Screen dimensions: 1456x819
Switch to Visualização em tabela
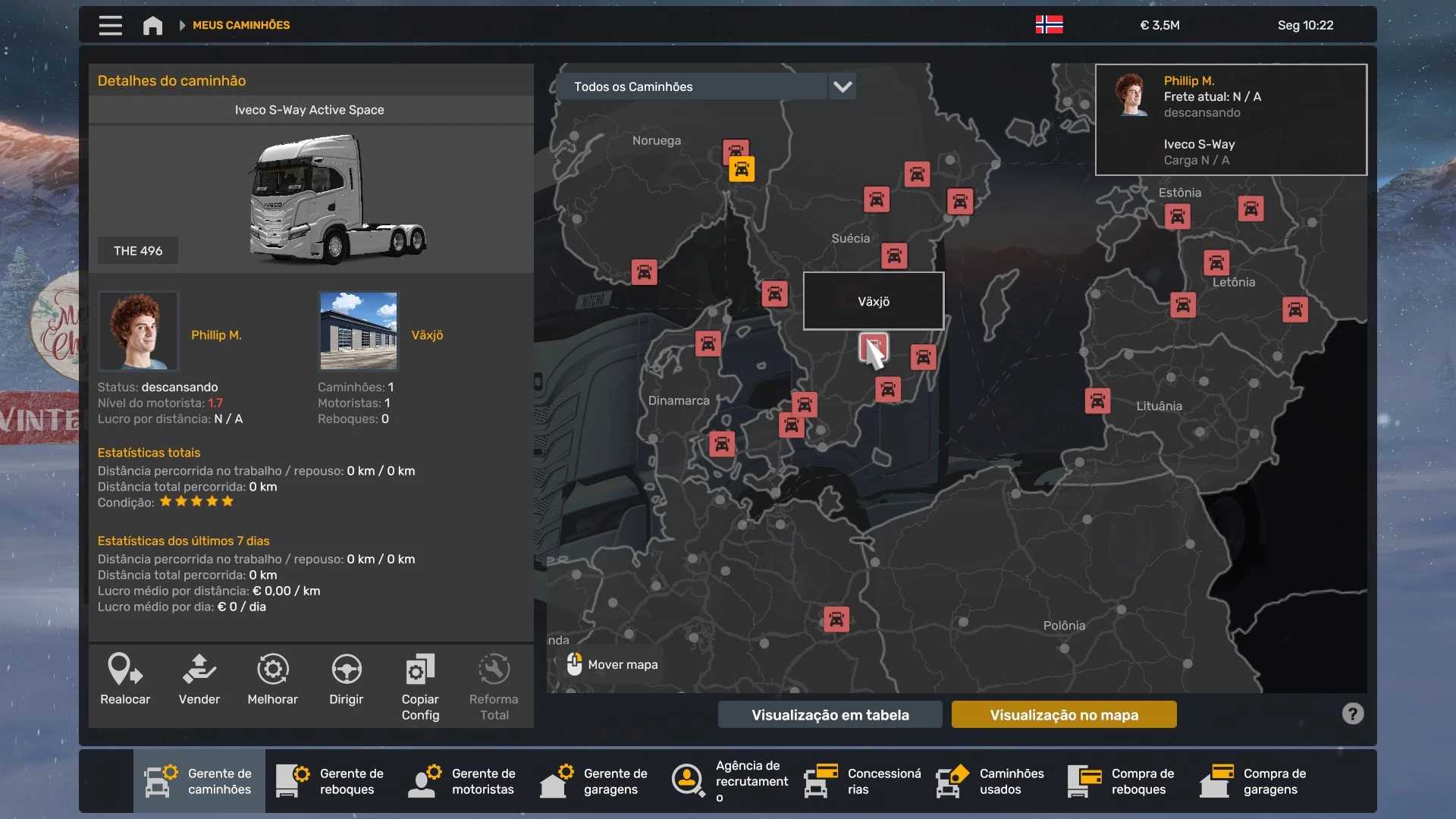tap(830, 714)
